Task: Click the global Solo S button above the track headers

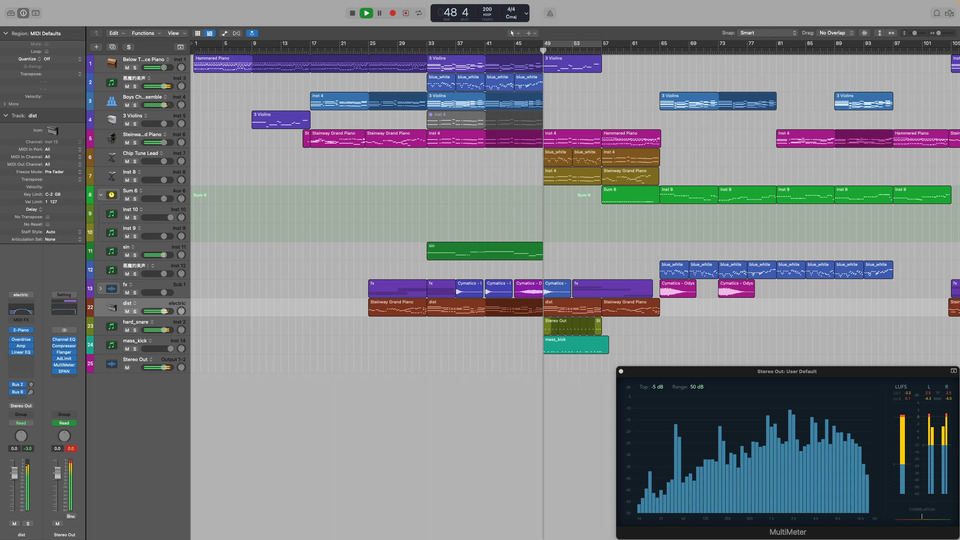Action: (x=129, y=47)
